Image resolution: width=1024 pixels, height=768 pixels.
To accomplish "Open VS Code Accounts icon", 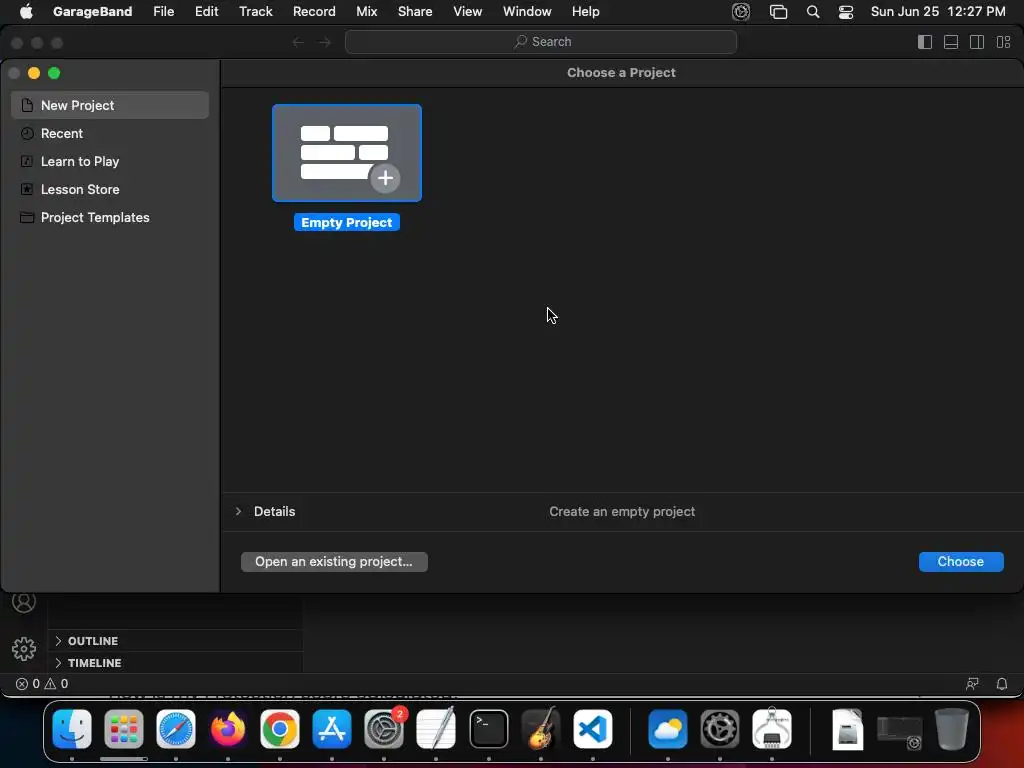I will point(24,601).
